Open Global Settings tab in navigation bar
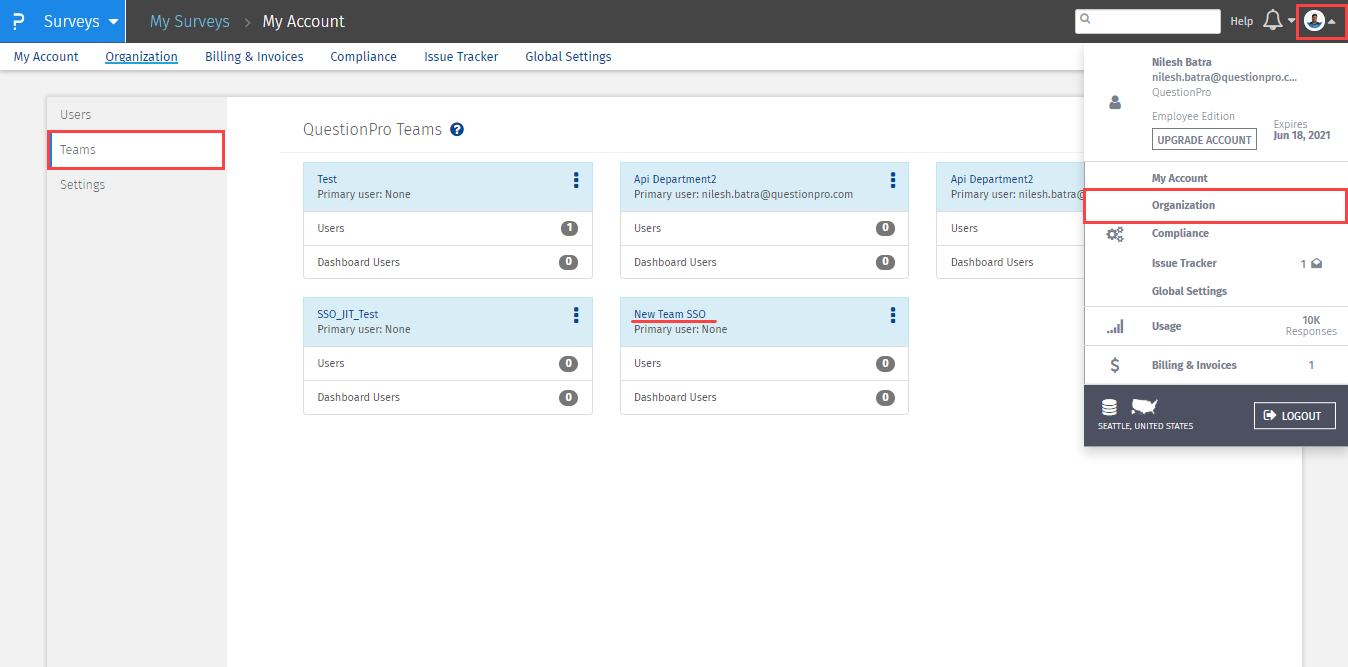 [x=568, y=57]
